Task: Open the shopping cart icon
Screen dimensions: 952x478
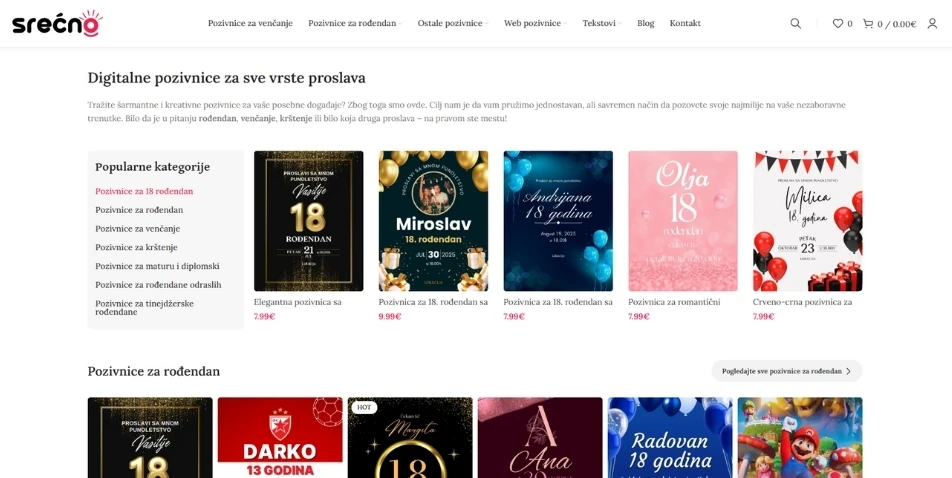Action: click(x=868, y=24)
